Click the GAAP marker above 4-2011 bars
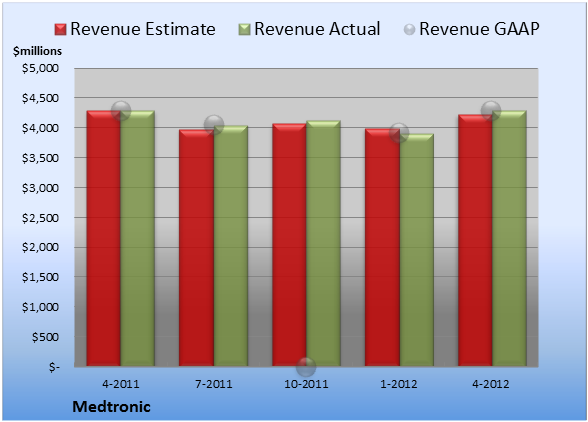 121,111
